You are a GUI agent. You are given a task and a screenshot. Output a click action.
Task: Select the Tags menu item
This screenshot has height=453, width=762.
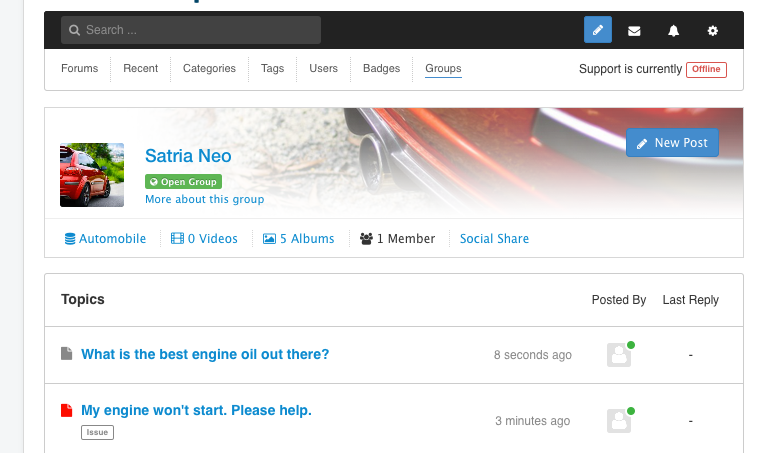(x=272, y=69)
